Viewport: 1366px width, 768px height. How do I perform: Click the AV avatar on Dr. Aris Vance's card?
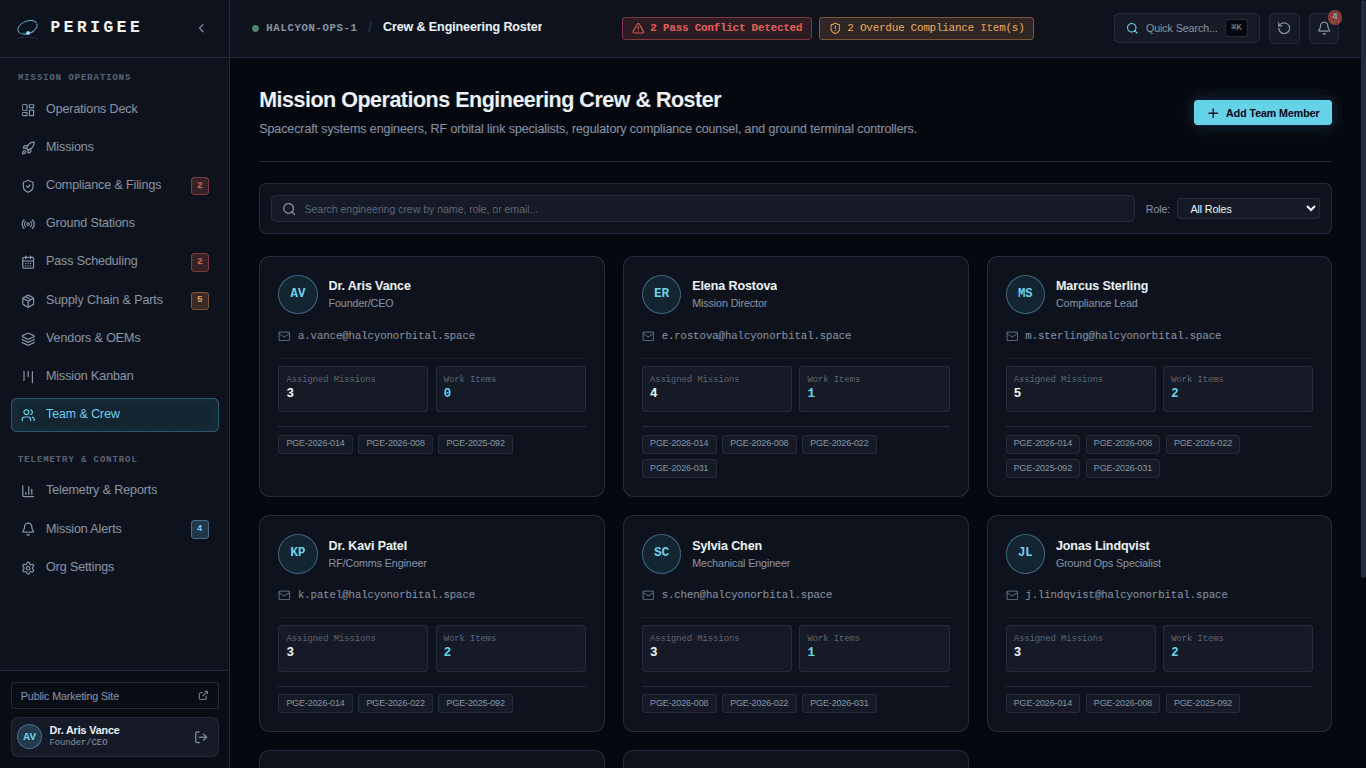pyautogui.click(x=298, y=294)
